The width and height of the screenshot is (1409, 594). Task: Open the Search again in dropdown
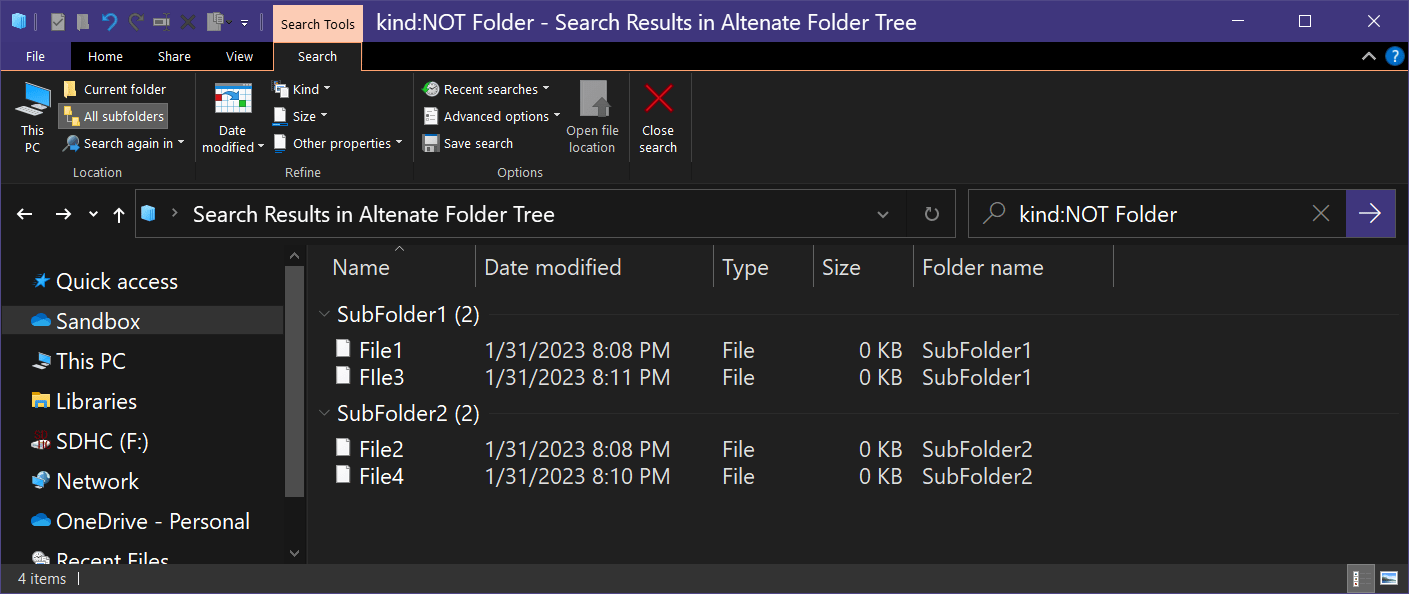[124, 143]
